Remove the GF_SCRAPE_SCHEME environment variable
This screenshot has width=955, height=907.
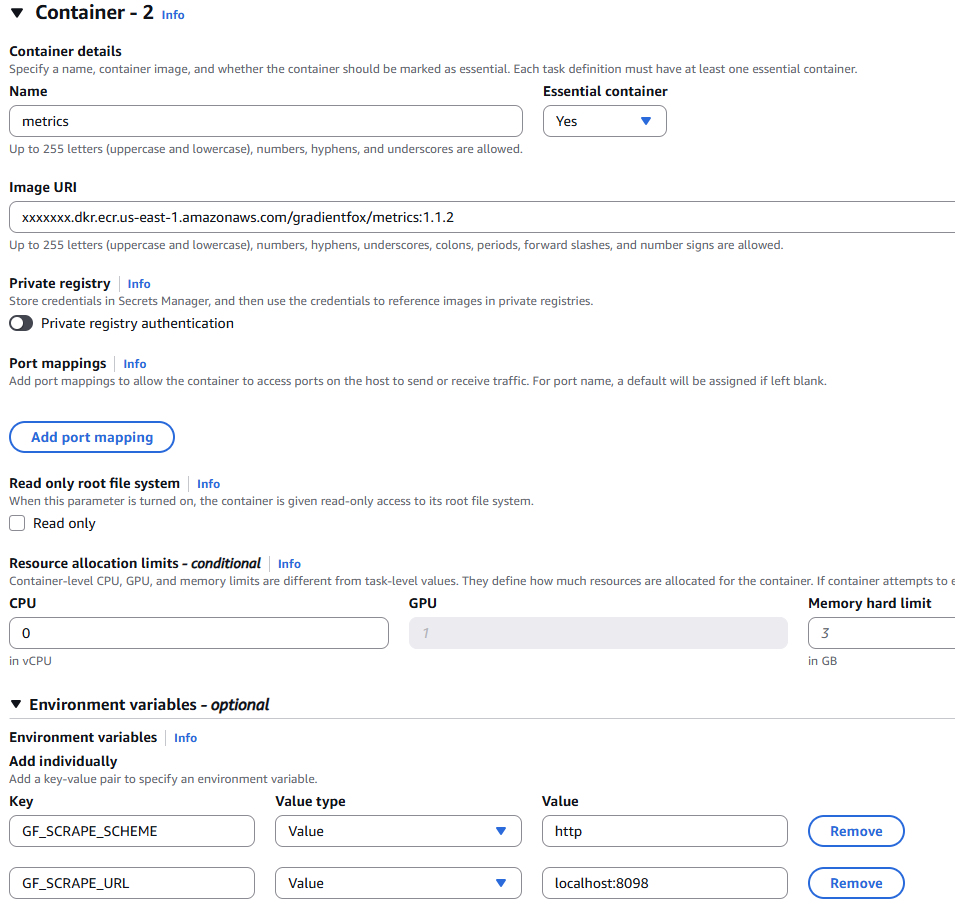point(855,831)
